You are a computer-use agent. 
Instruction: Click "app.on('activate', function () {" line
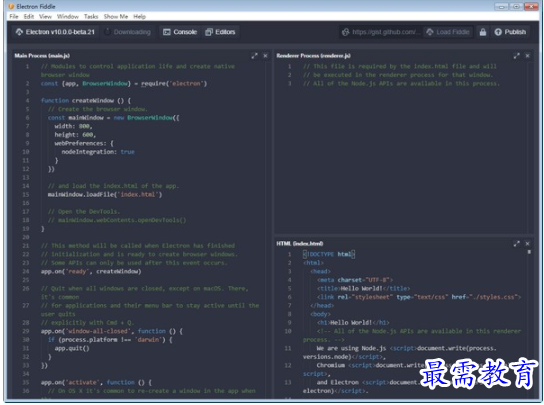point(96,382)
